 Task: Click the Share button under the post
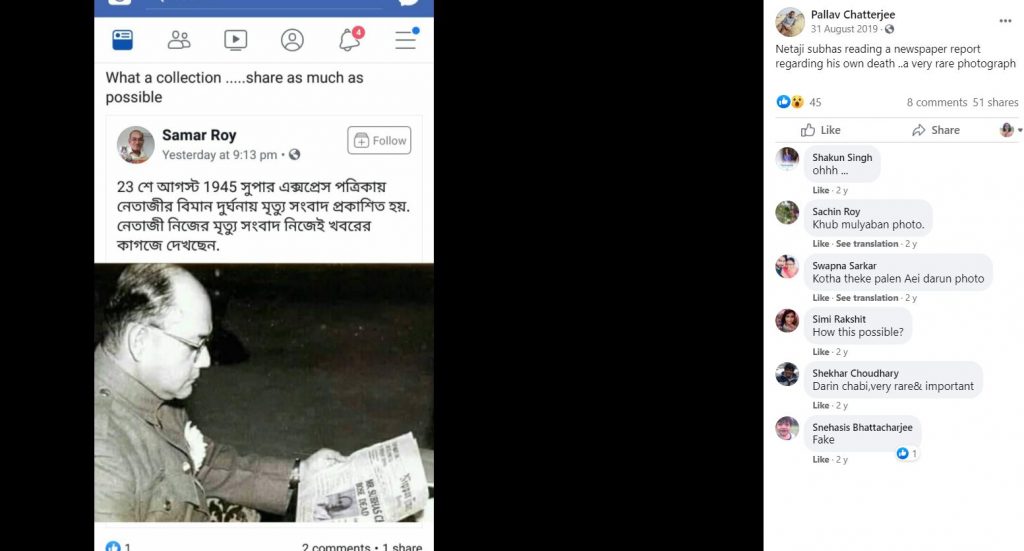[x=936, y=130]
